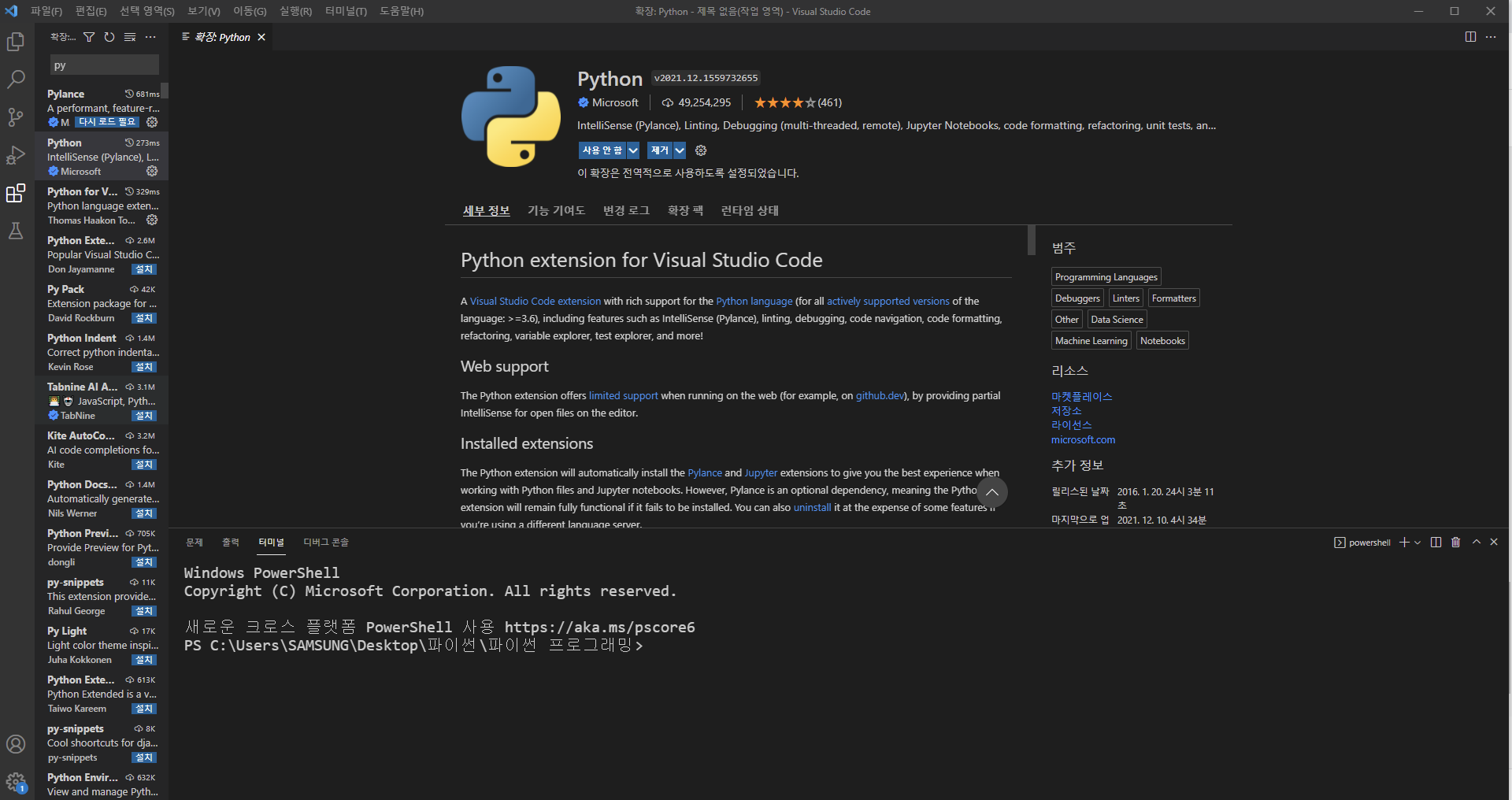Open the Jupyter extension link
Viewport: 1512px width, 800px height.
coord(761,472)
